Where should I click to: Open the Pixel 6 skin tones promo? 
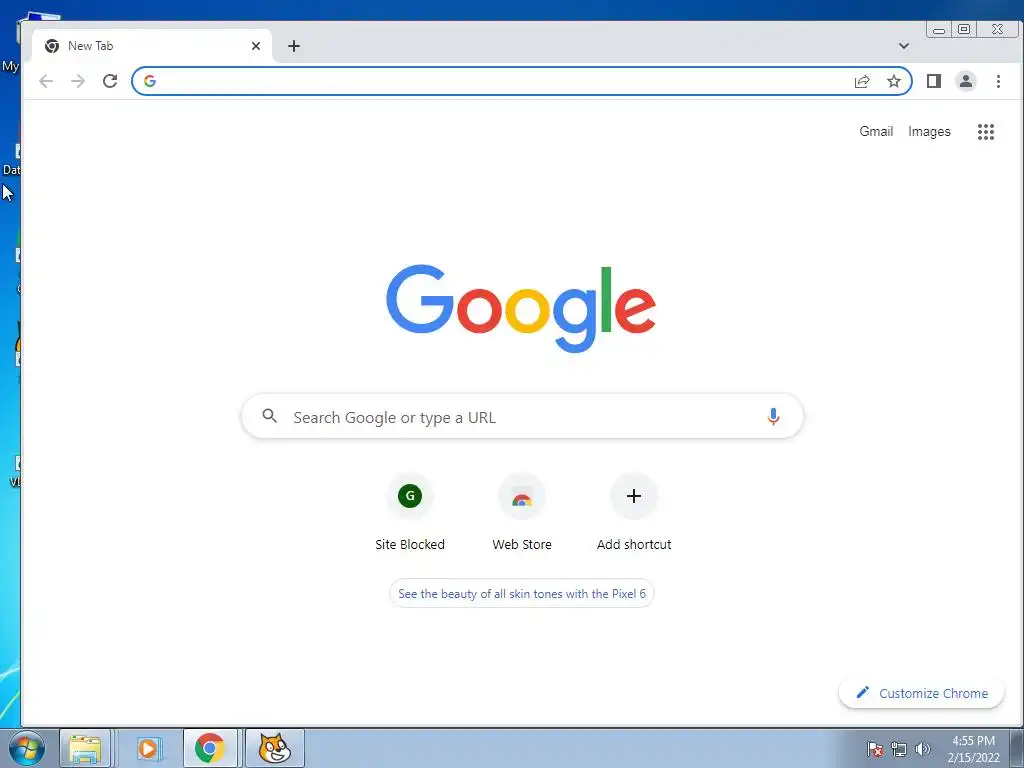(x=522, y=594)
